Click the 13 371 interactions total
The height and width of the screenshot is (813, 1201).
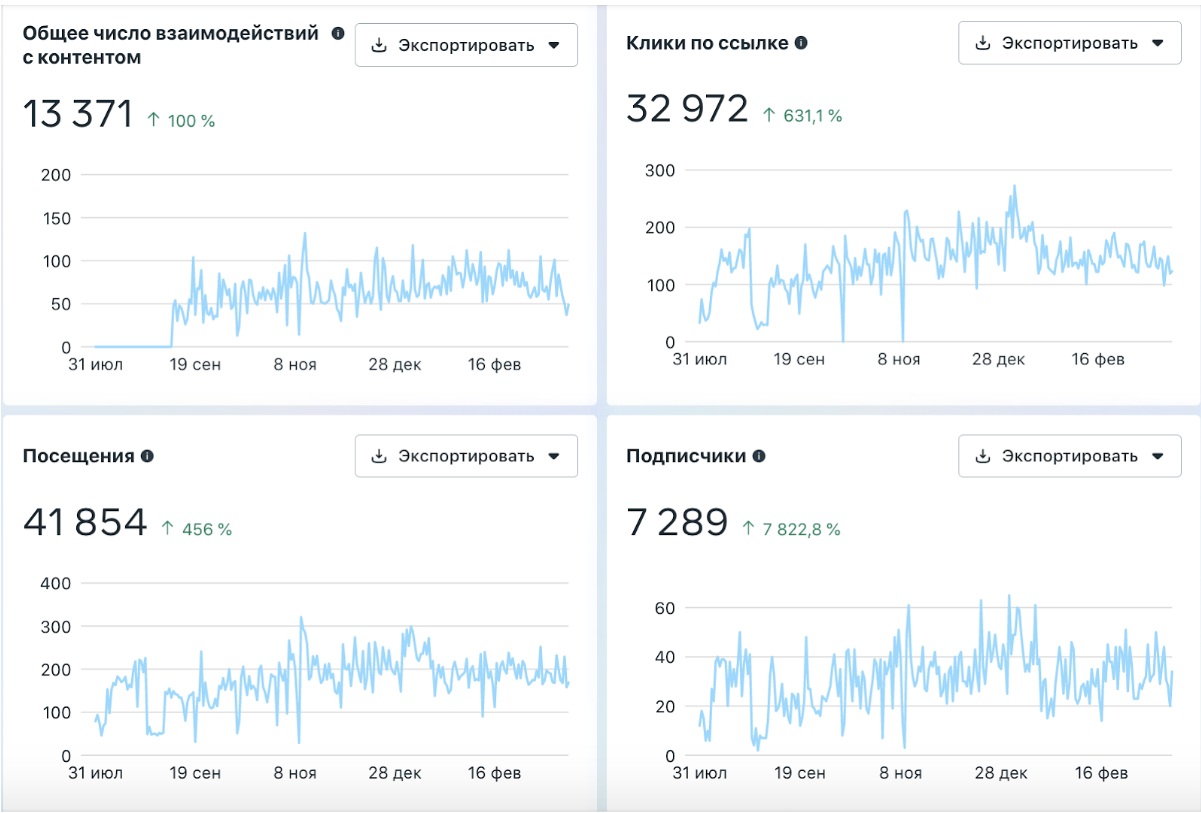click(78, 114)
